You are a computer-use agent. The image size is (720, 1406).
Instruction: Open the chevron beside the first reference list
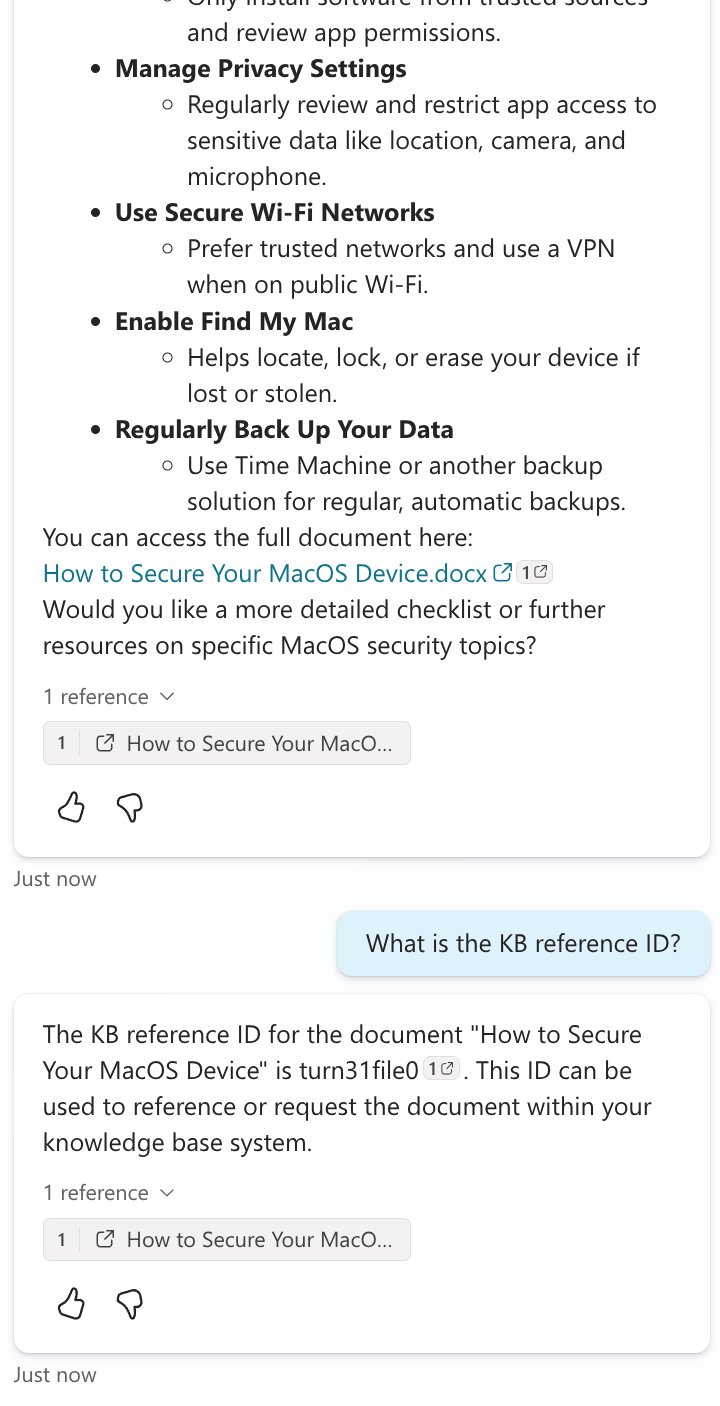point(167,696)
